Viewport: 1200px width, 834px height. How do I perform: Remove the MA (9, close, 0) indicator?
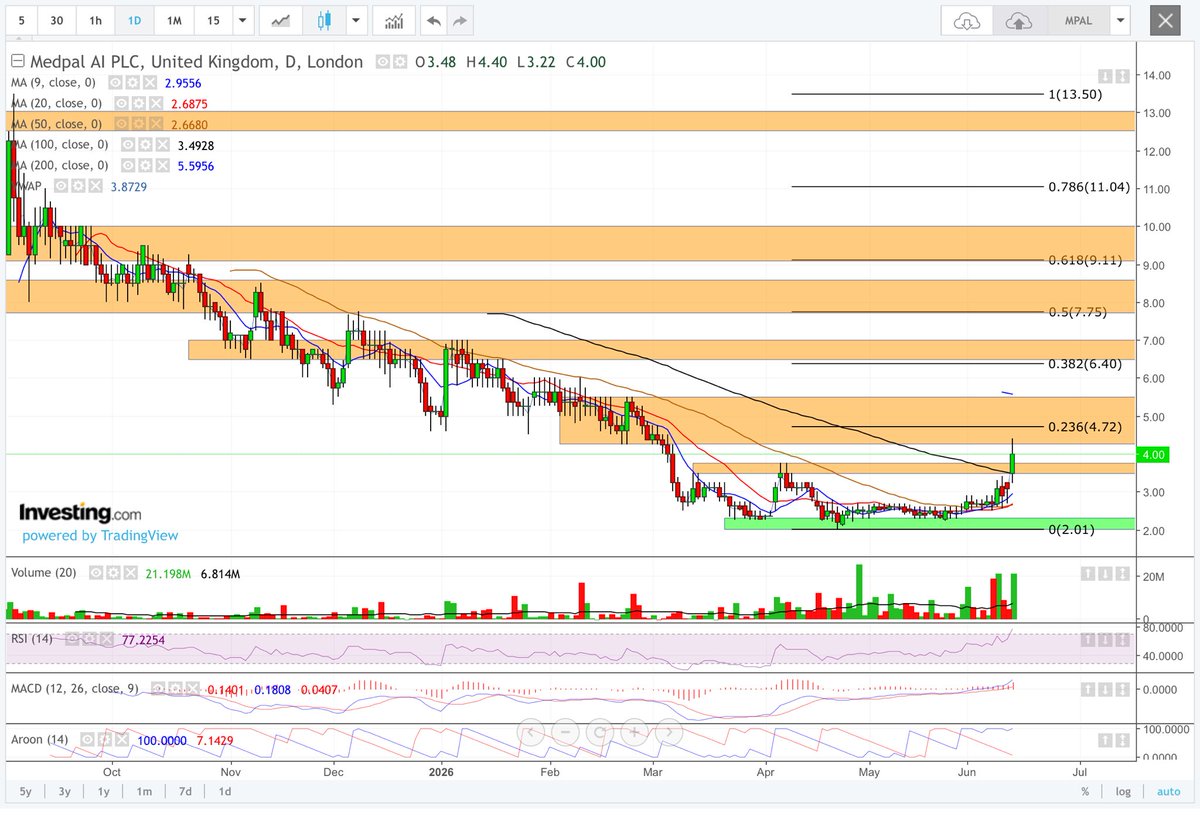coord(148,83)
